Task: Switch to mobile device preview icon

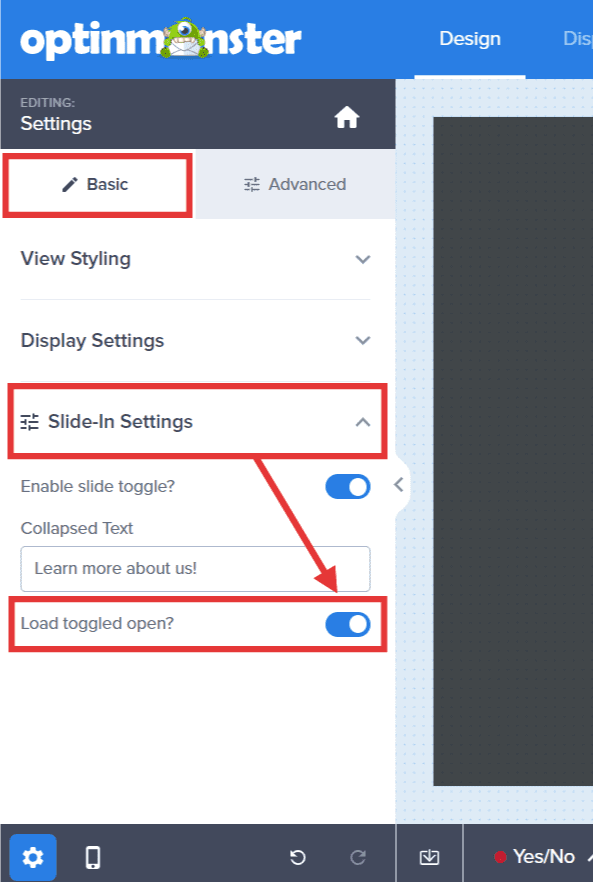Action: point(93,857)
